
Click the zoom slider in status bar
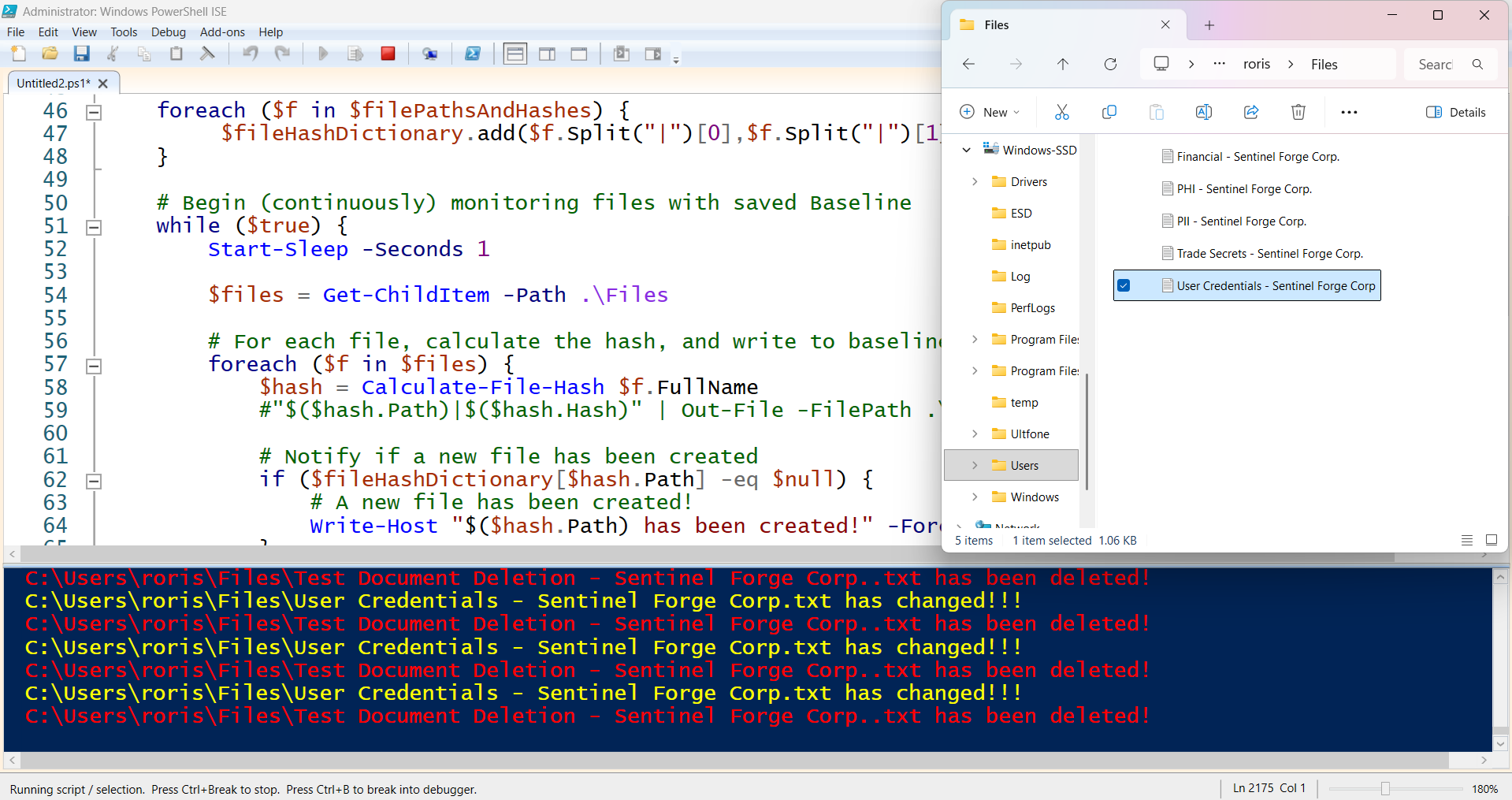[1385, 788]
